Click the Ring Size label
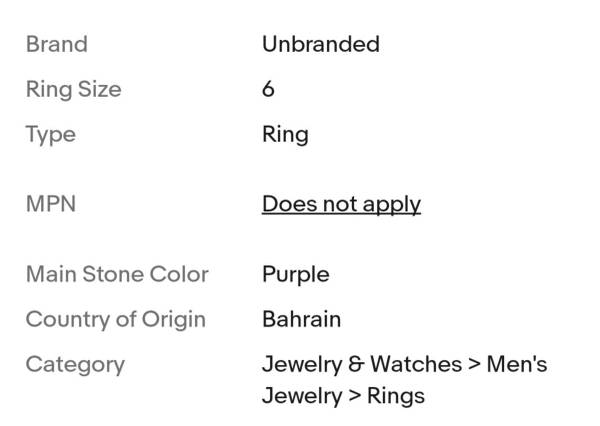 click(73, 89)
